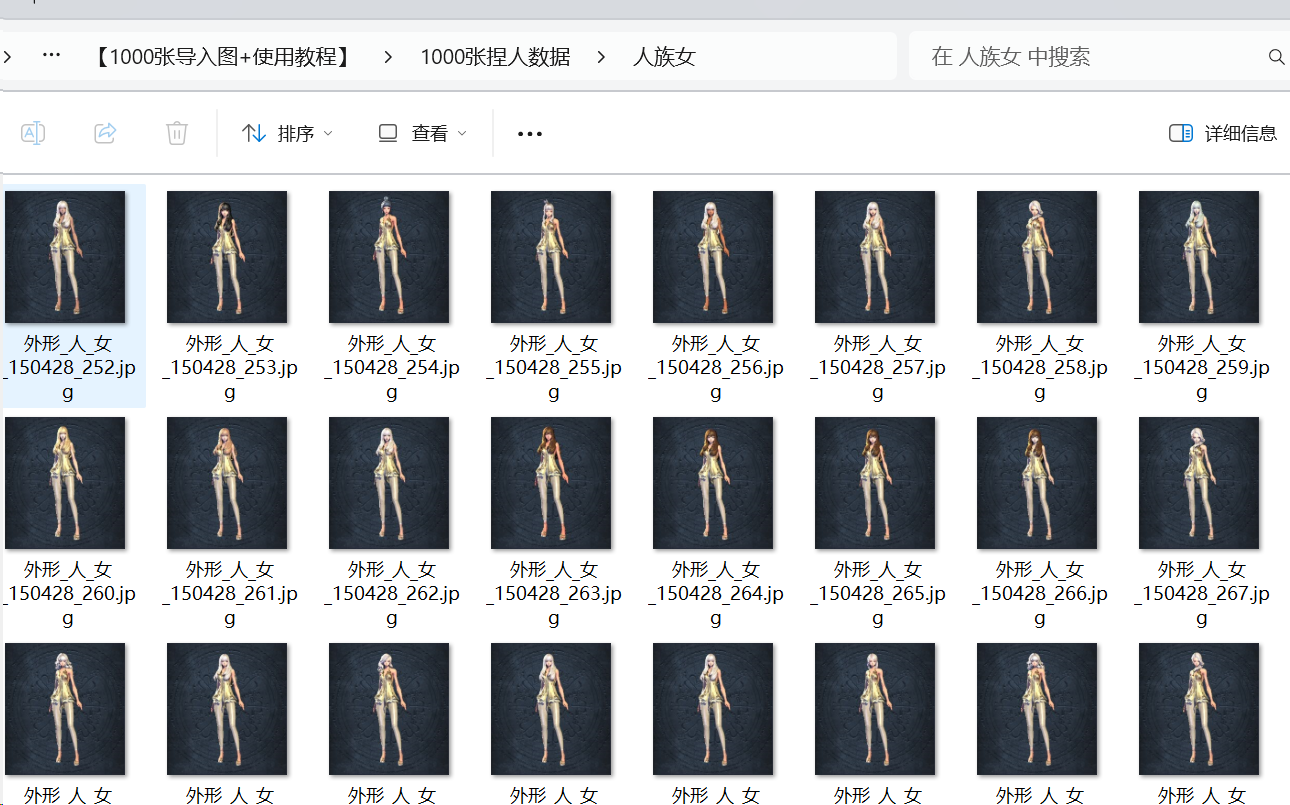This screenshot has height=805, width=1290.
Task: Click the search magnifier icon
Action: point(1276,57)
